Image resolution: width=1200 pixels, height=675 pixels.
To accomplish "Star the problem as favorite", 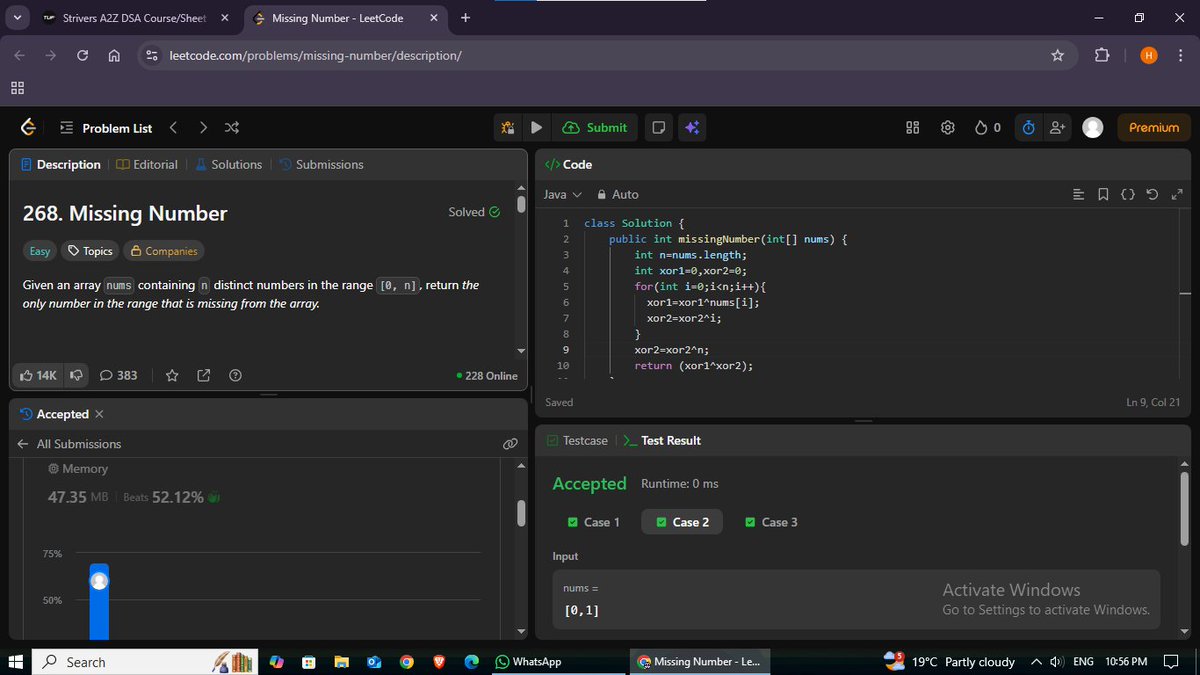I will (x=172, y=376).
